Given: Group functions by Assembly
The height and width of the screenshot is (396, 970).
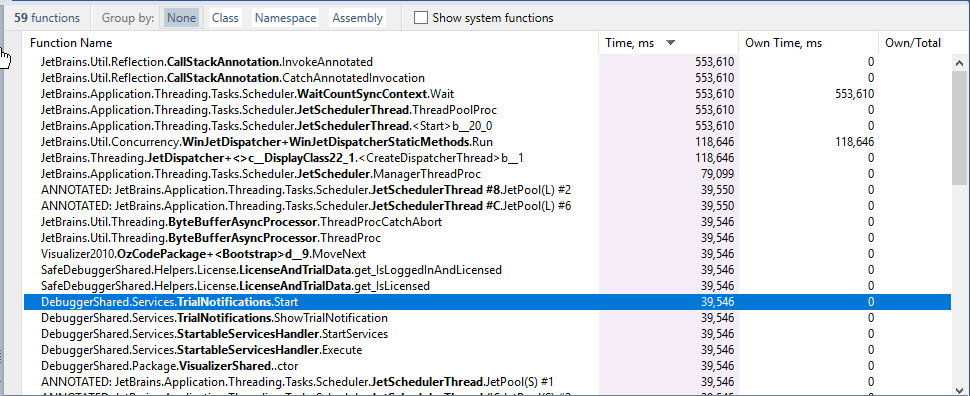Looking at the screenshot, I should (357, 18).
